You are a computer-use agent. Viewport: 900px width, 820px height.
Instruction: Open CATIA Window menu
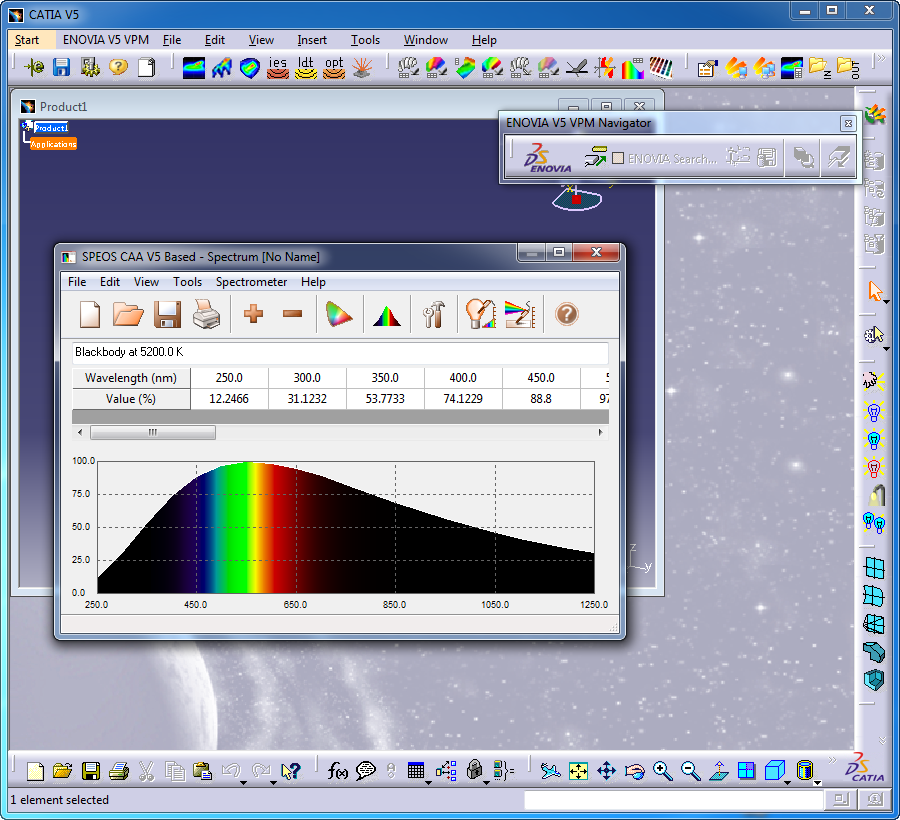[425, 40]
